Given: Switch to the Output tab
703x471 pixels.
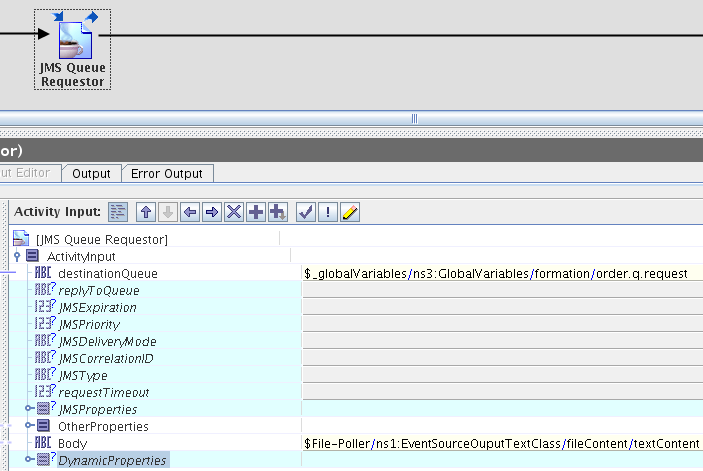Looking at the screenshot, I should click(x=91, y=173).
